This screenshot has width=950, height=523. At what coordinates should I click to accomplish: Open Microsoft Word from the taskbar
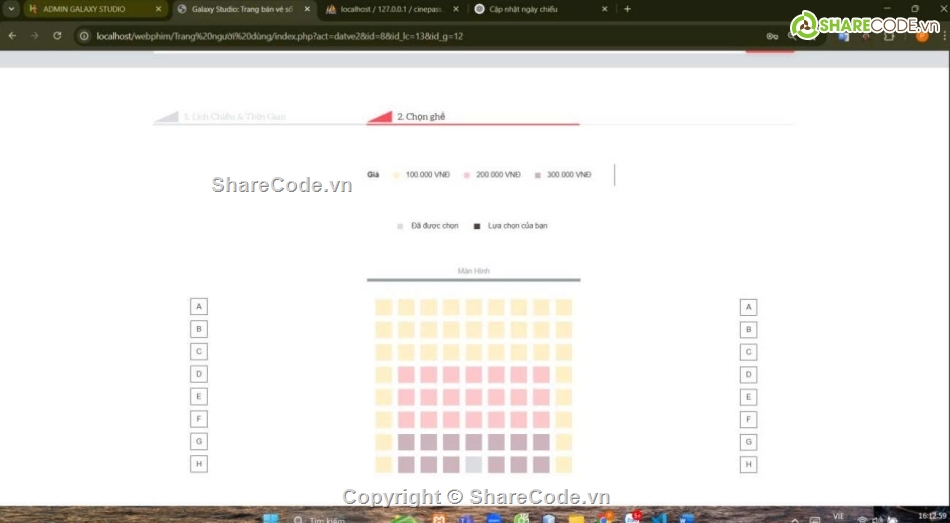click(686, 519)
